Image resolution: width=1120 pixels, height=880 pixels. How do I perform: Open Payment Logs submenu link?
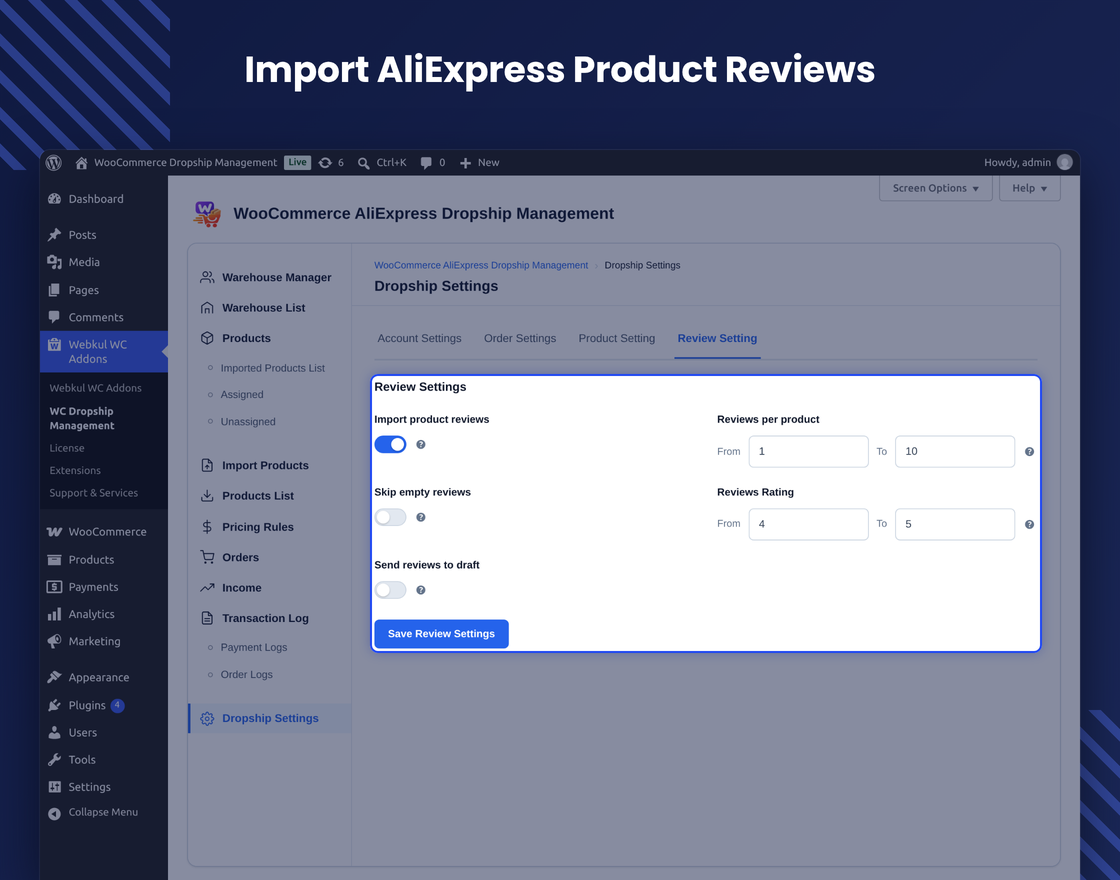(254, 647)
